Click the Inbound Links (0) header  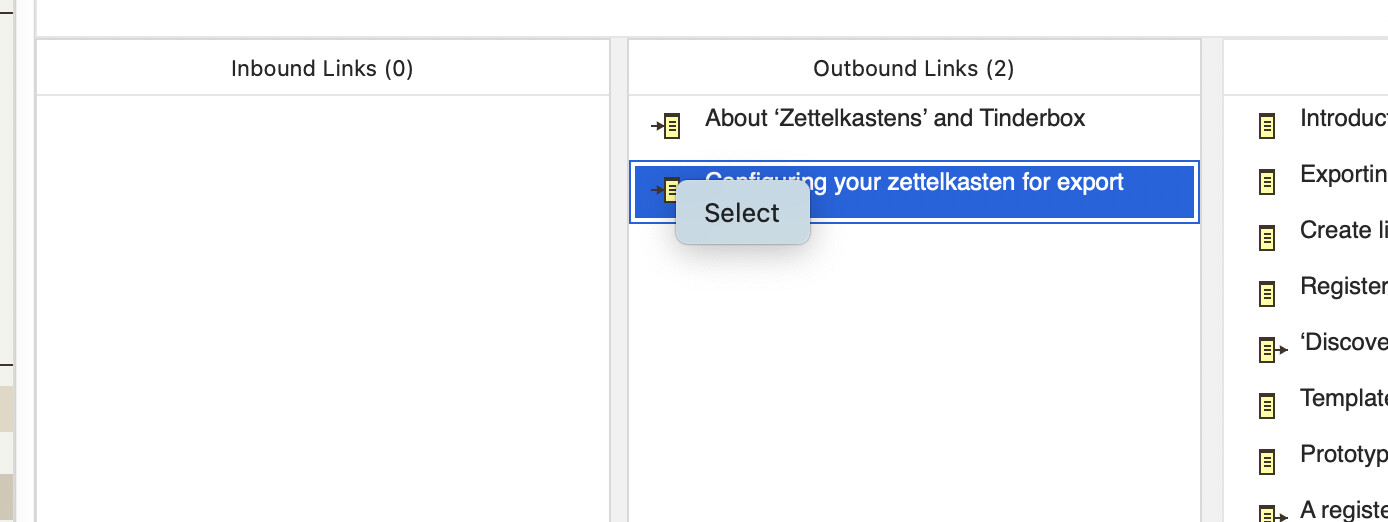coord(322,68)
